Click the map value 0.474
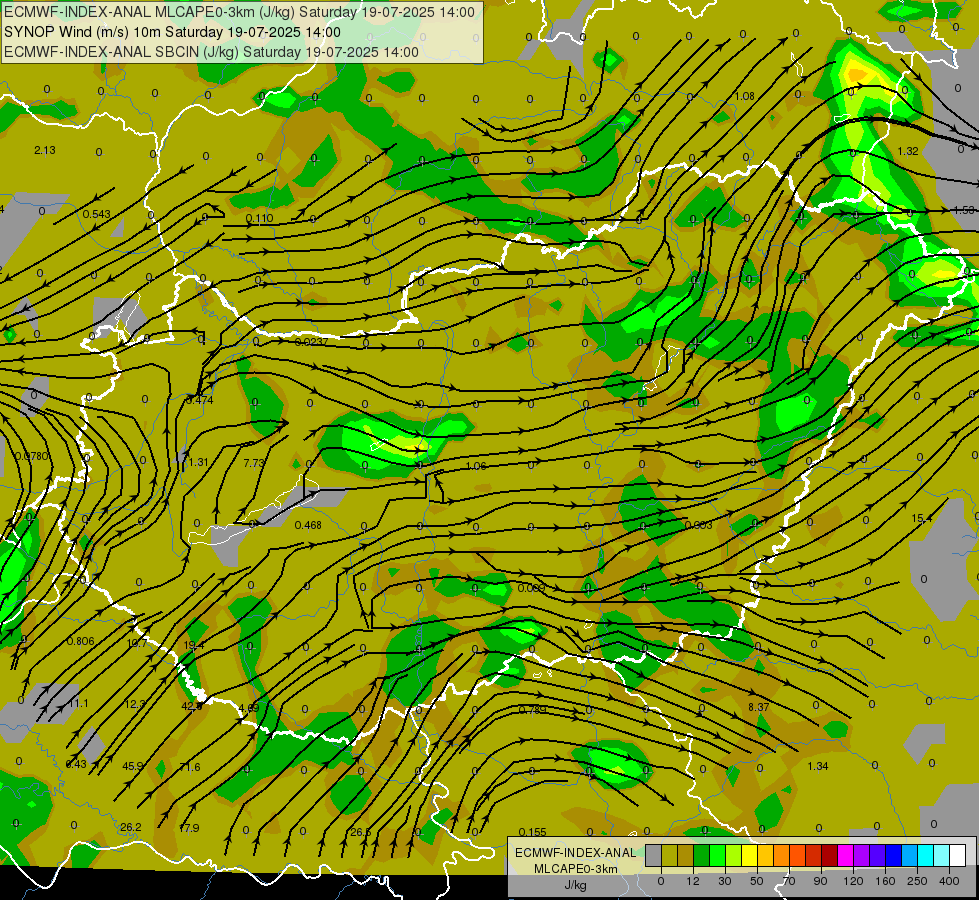The image size is (979, 900). (x=200, y=400)
